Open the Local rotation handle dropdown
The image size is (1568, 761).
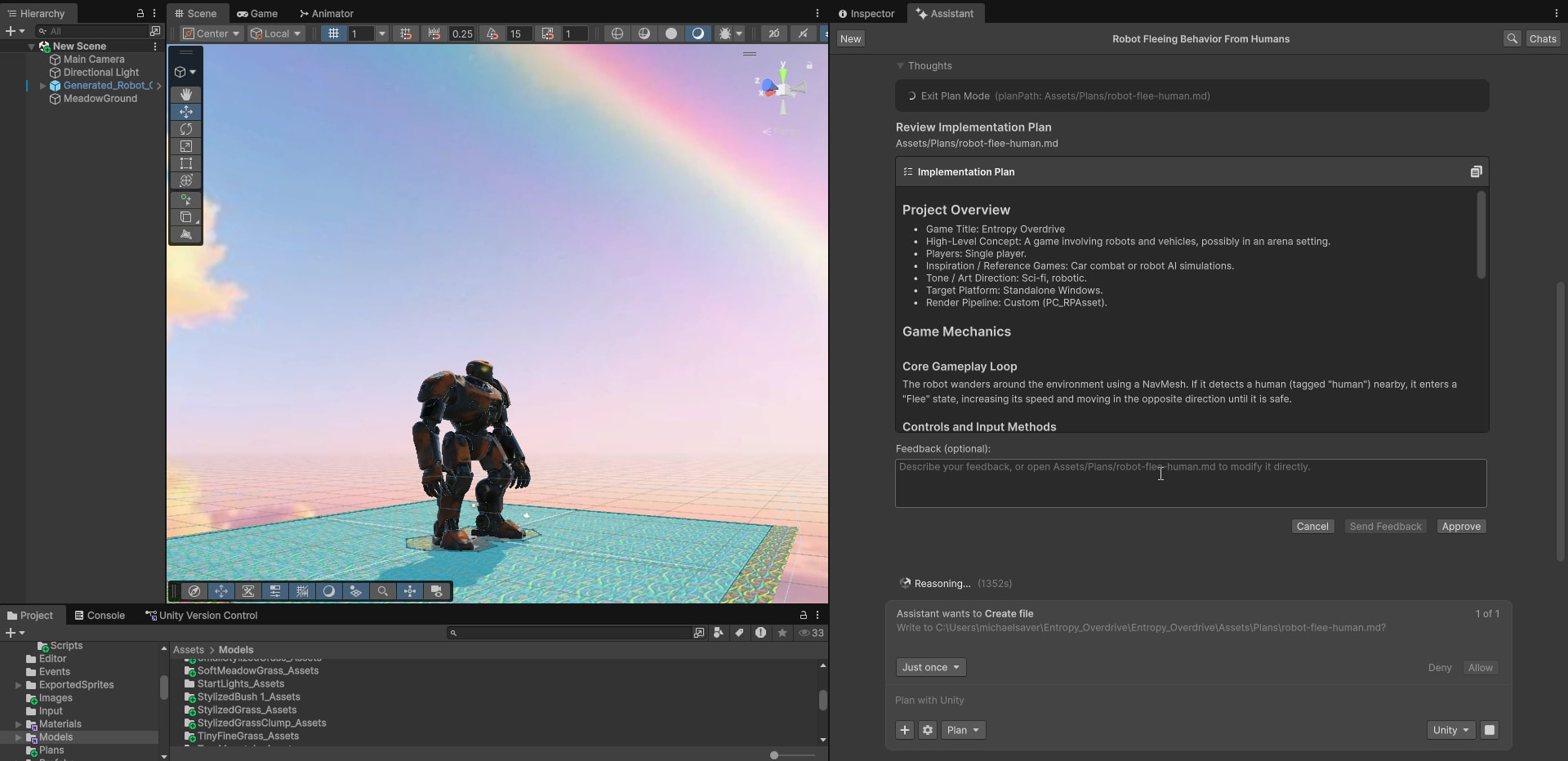click(x=276, y=33)
